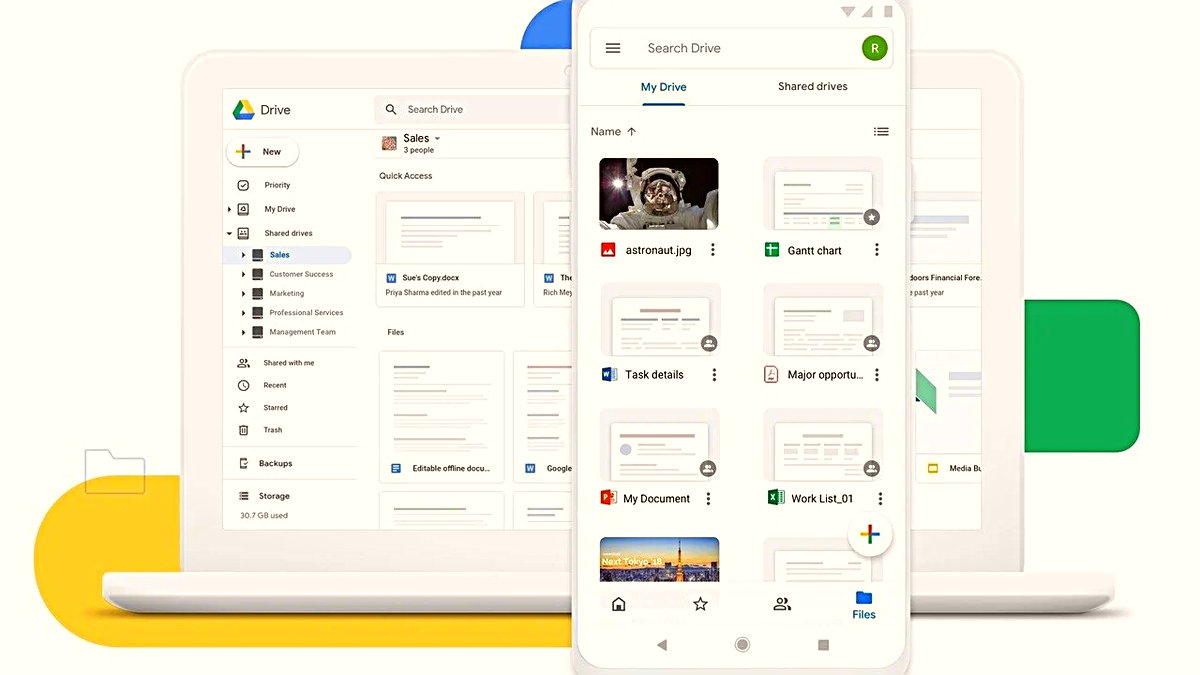Click the search magnifier icon on laptop
Screen dimensions: 1200x675
391,109
